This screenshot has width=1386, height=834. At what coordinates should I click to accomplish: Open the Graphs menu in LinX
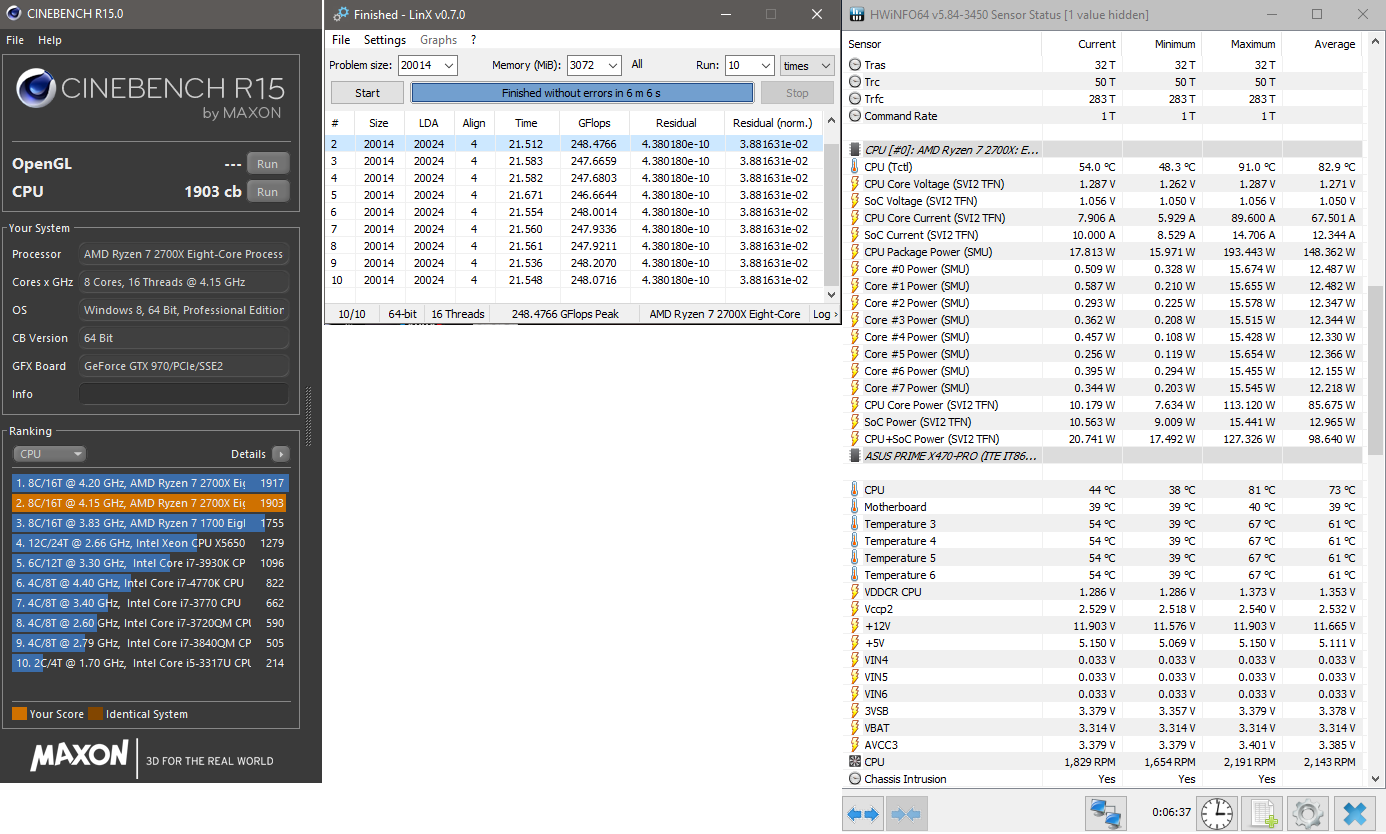click(x=439, y=40)
